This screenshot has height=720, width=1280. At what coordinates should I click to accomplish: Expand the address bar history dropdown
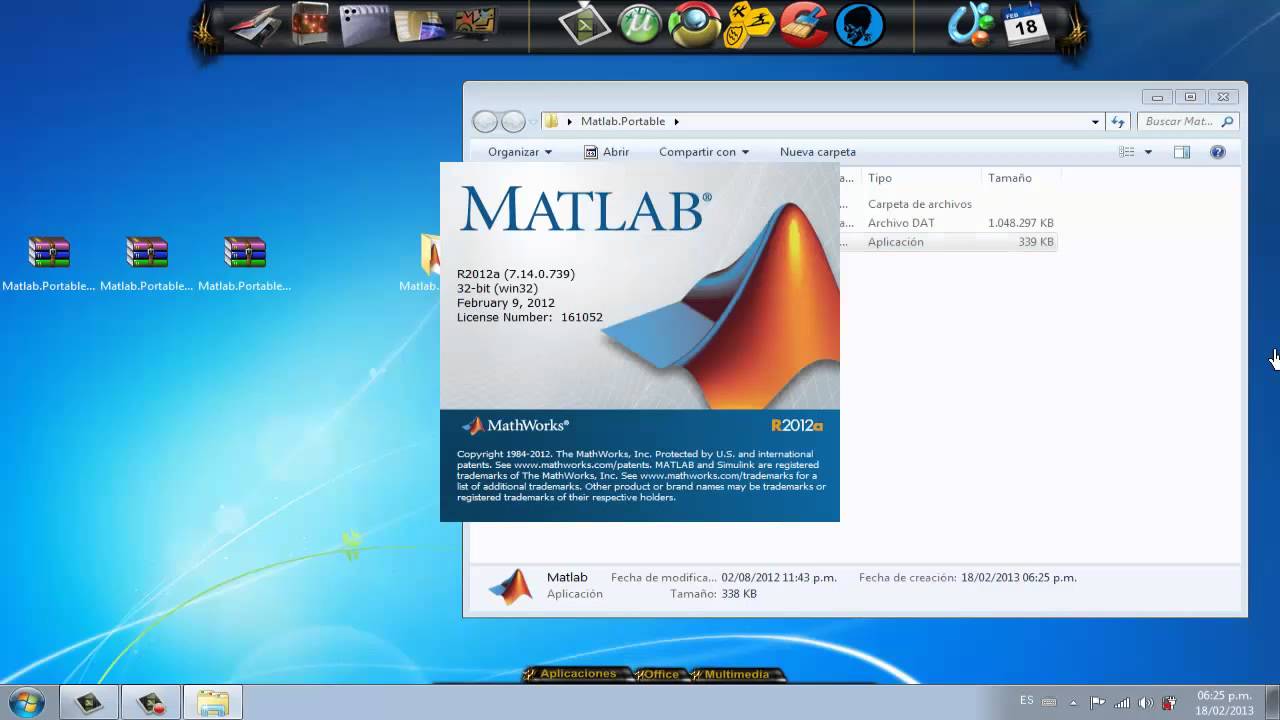pyautogui.click(x=1095, y=121)
